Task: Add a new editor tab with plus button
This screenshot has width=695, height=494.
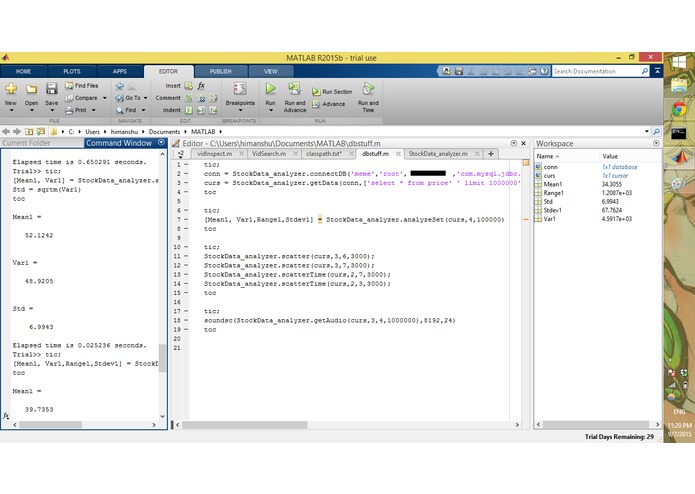Action: [x=491, y=154]
